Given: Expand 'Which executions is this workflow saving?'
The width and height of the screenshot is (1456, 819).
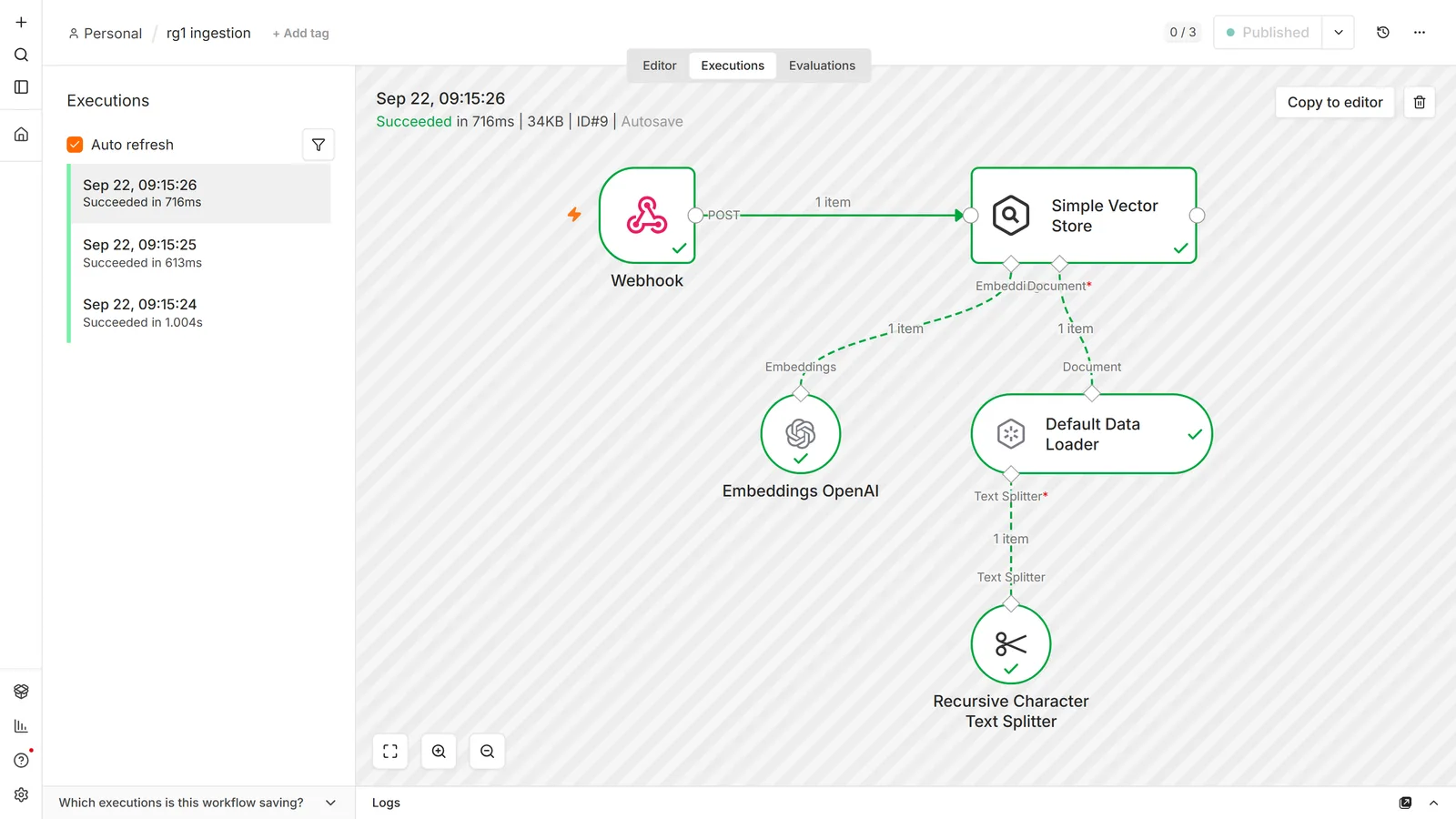Looking at the screenshot, I should [x=197, y=803].
